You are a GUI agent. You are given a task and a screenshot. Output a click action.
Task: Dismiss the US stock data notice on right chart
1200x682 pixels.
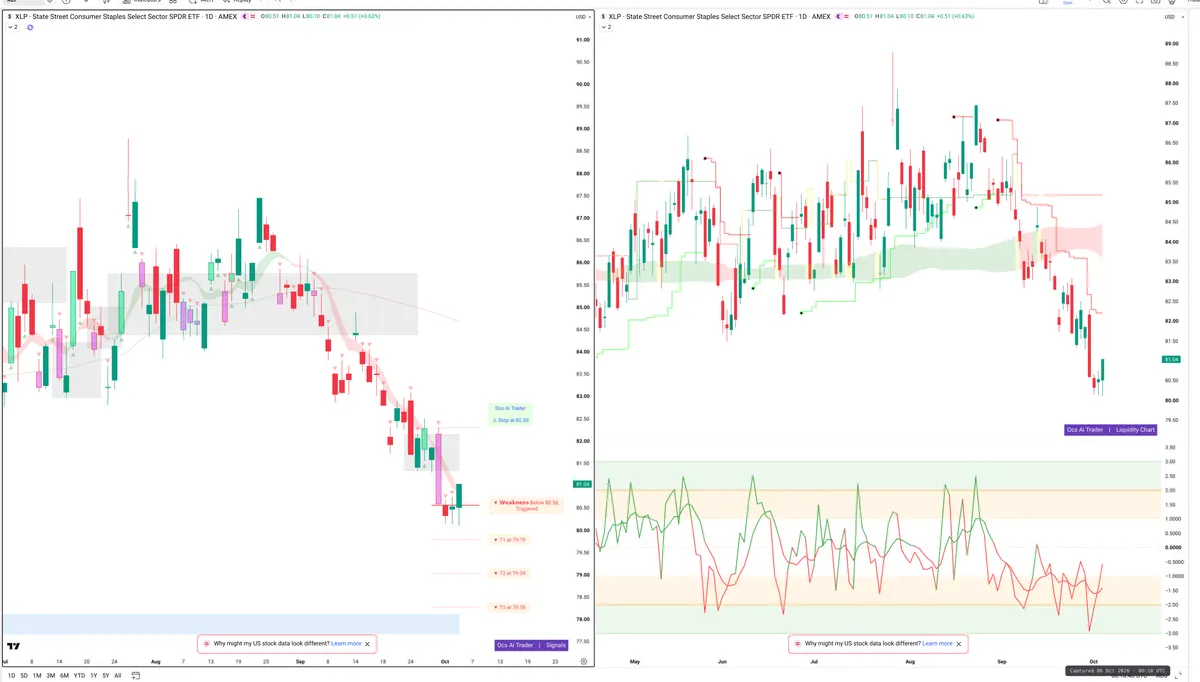960,644
